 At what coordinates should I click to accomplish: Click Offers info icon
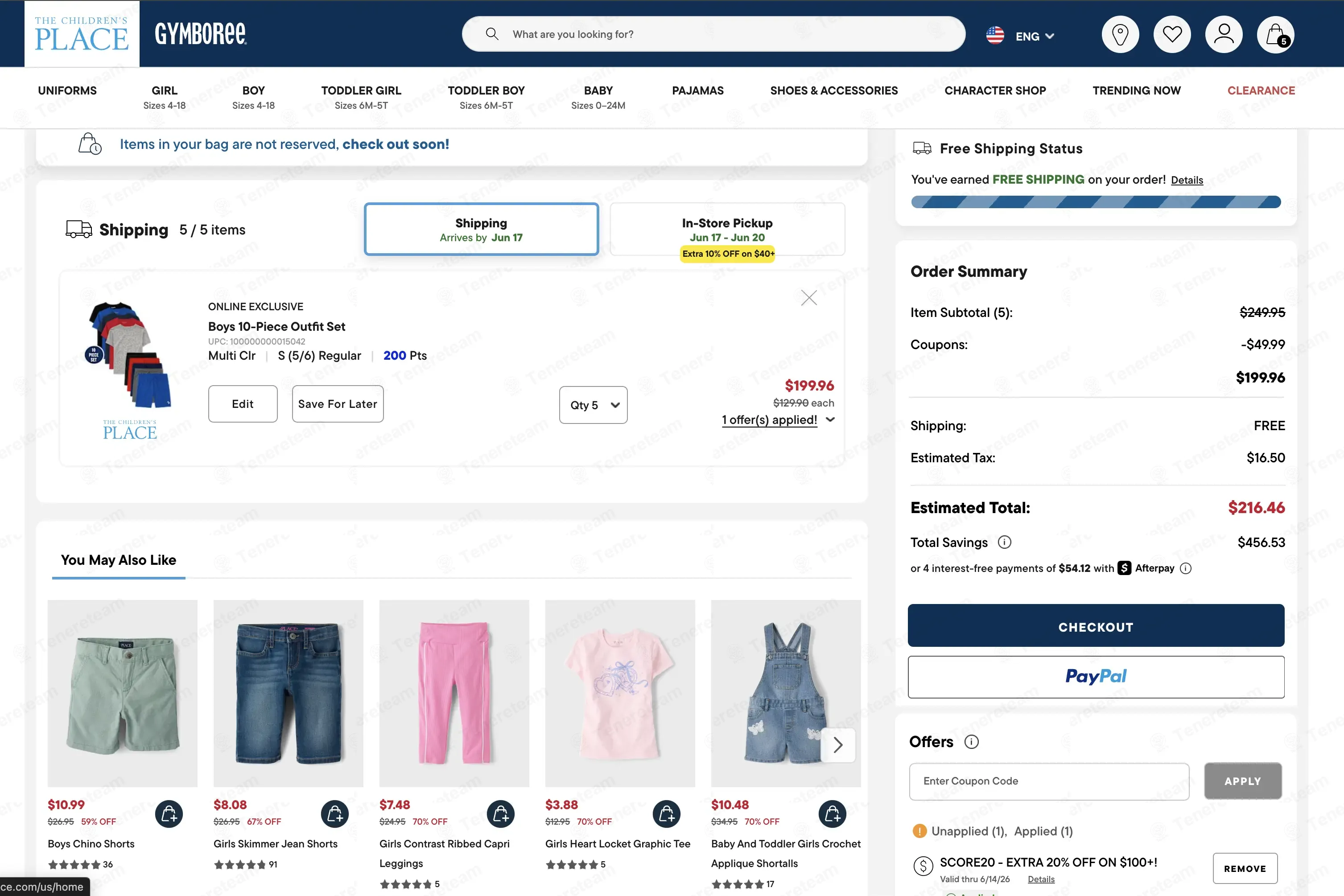[971, 742]
